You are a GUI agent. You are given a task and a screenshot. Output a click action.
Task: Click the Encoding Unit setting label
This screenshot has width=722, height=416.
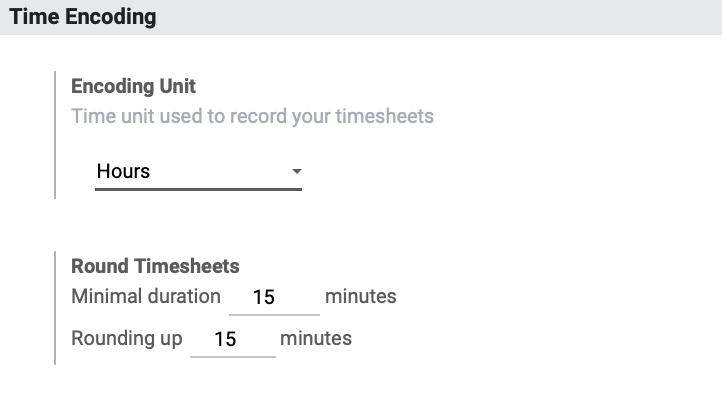coord(134,86)
